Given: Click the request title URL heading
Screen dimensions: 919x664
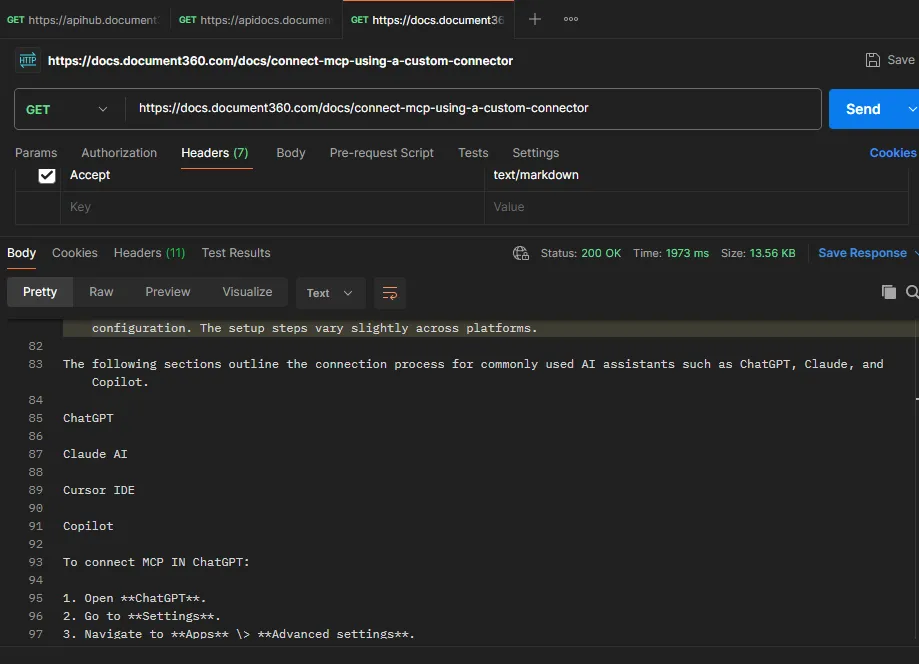Looking at the screenshot, I should point(280,61).
